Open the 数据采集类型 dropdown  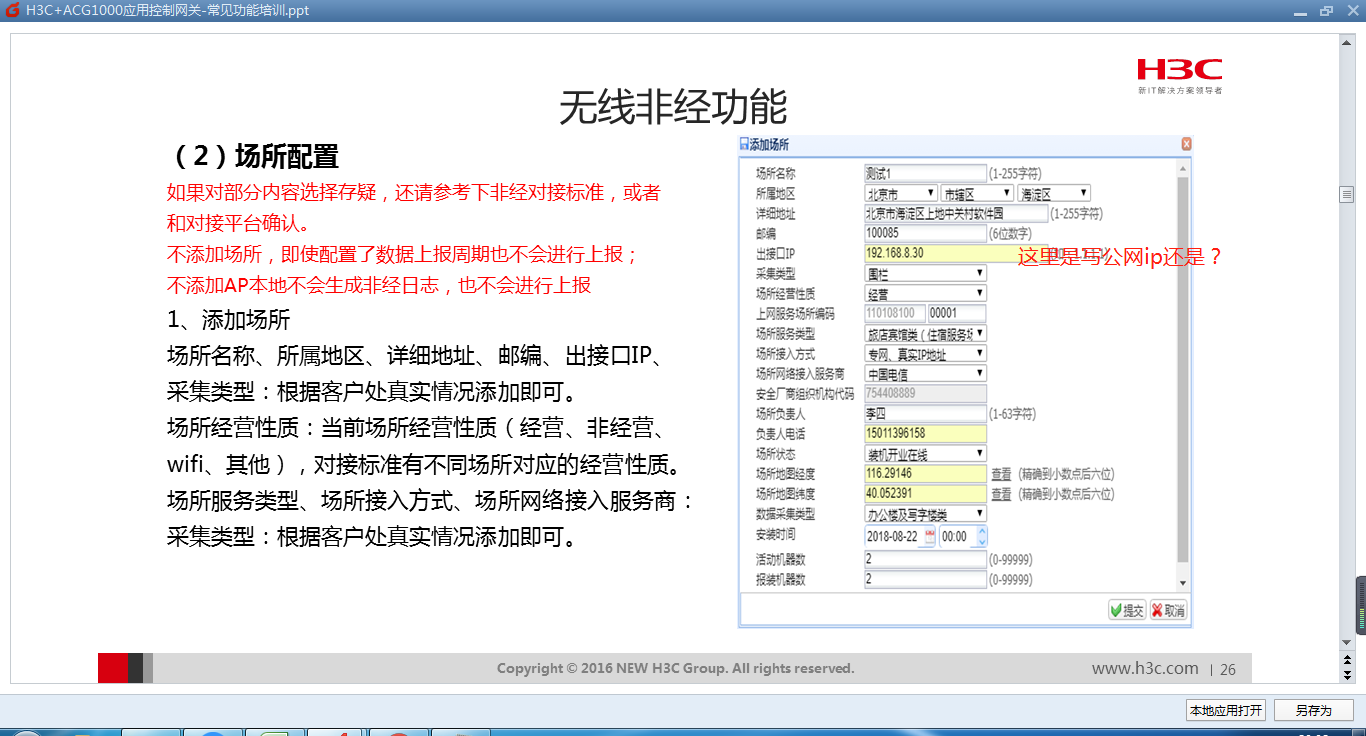926,513
